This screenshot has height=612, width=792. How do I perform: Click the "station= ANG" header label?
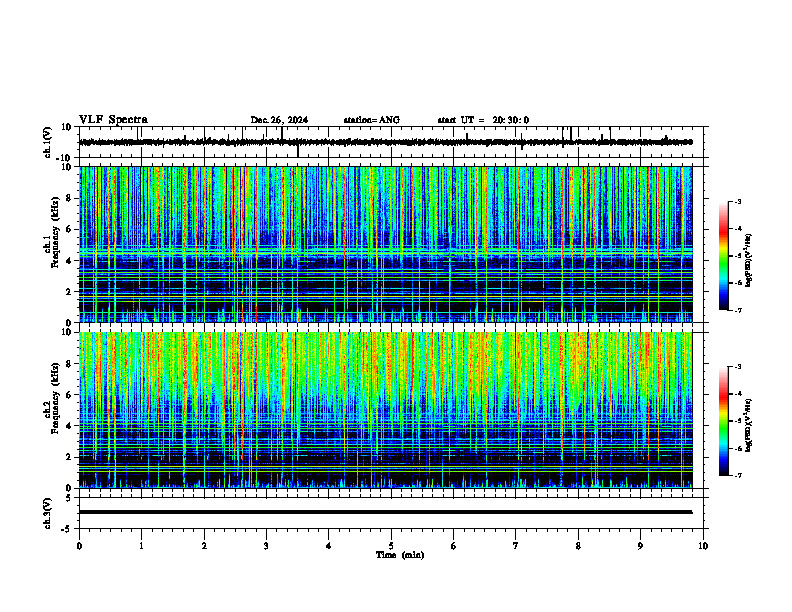click(372, 120)
